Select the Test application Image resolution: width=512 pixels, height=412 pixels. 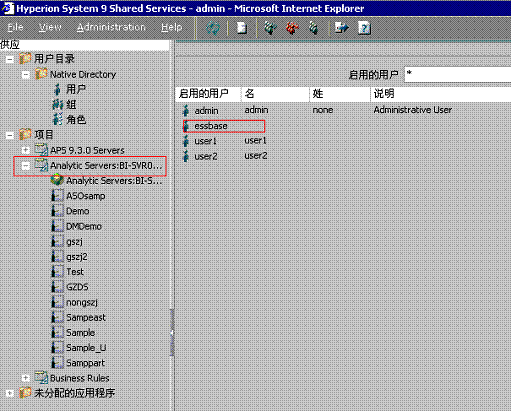(x=75, y=272)
